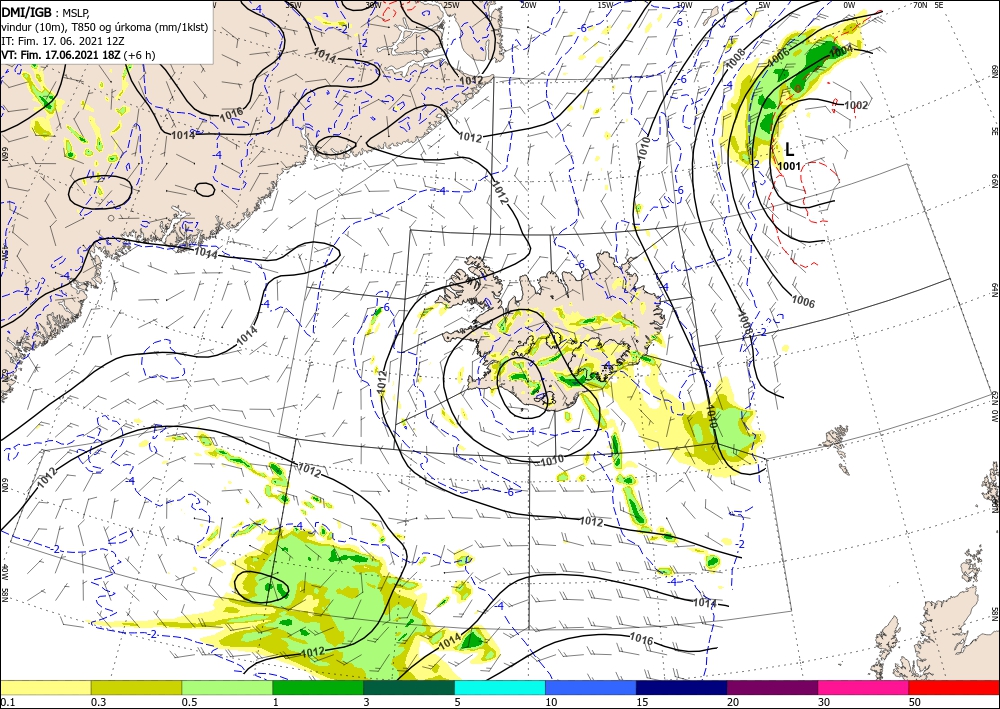Image resolution: width=1000 pixels, height=709 pixels.
Task: Select the green 1–3 mm legend band
Action: coord(318,687)
